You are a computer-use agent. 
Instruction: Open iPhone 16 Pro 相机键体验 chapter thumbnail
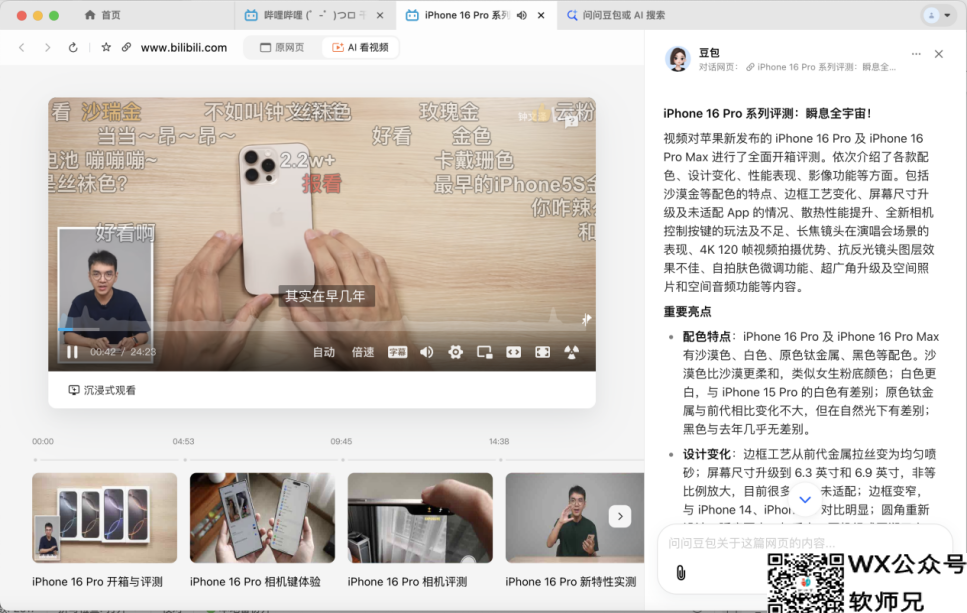pyautogui.click(x=262, y=517)
